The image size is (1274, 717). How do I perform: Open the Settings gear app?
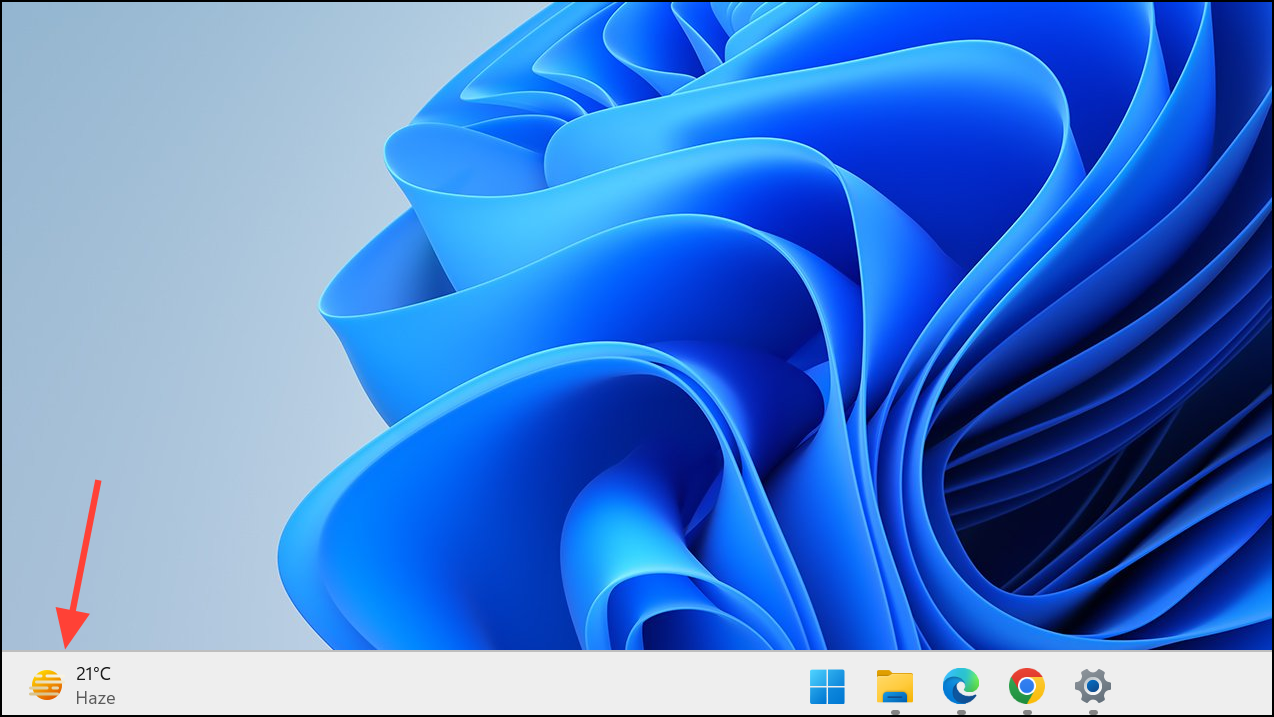[x=1093, y=686]
